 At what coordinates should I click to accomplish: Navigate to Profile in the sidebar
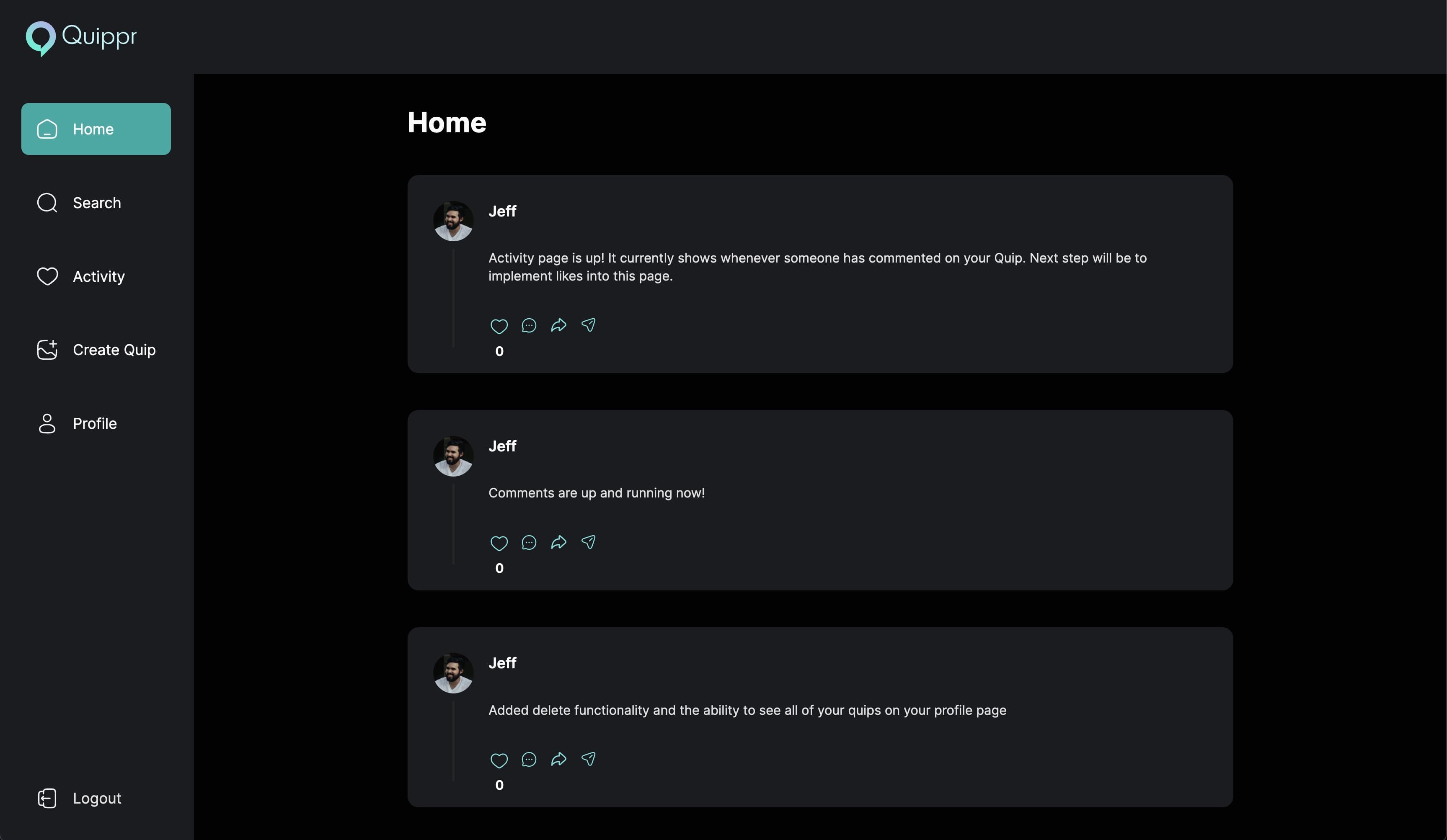(x=96, y=423)
